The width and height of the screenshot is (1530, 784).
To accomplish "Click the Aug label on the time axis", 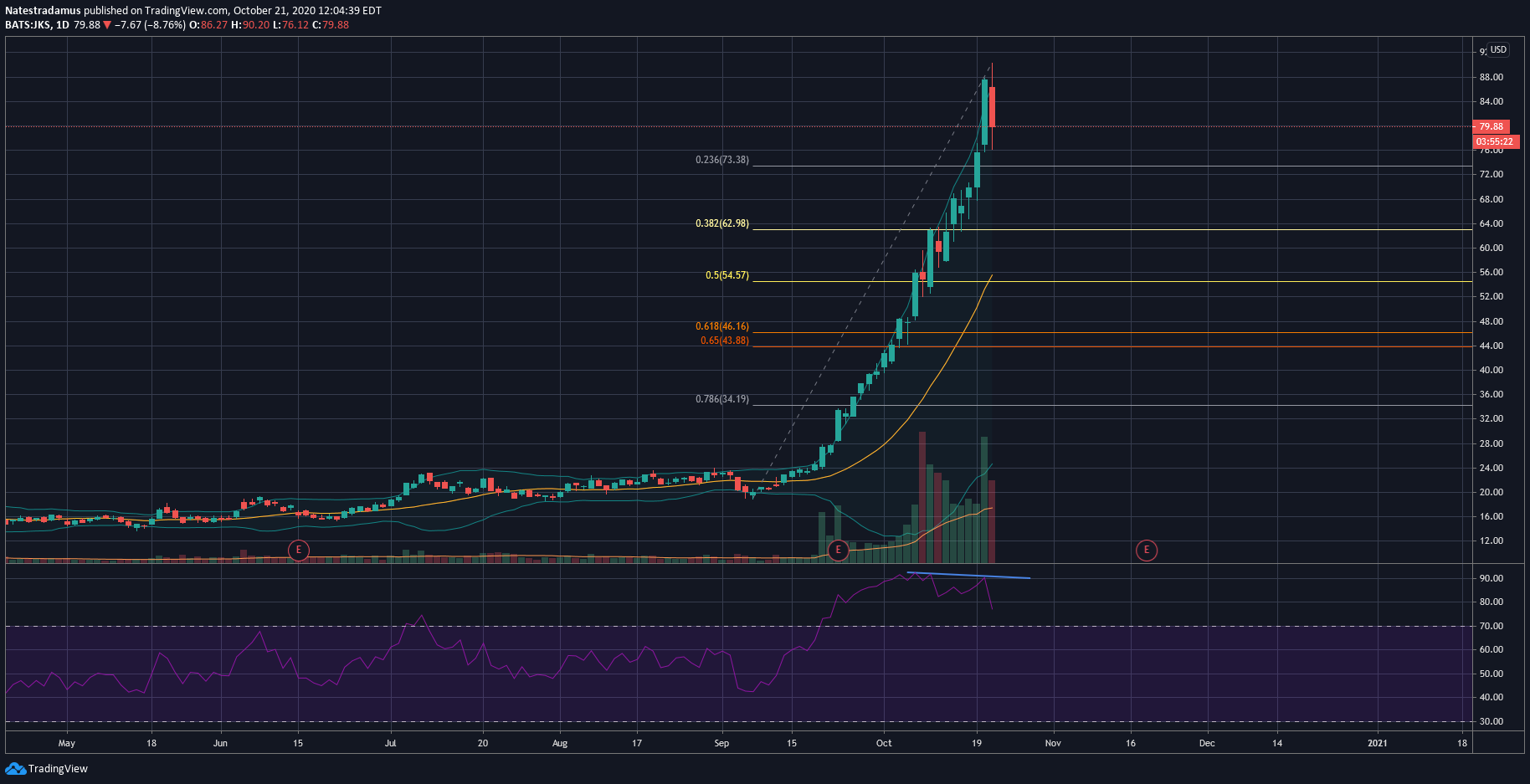I will (560, 743).
